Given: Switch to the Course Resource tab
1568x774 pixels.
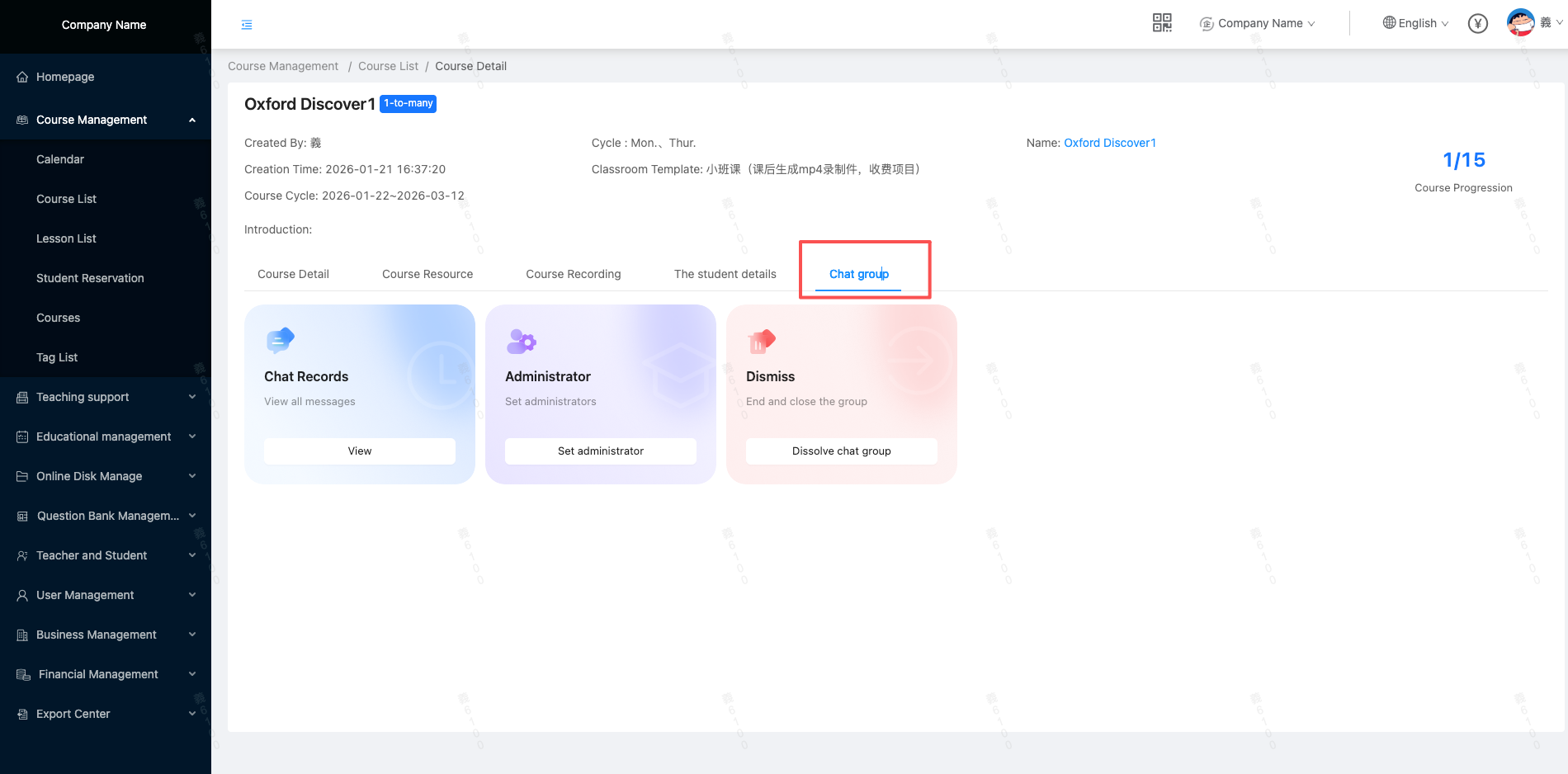Looking at the screenshot, I should click(x=427, y=274).
